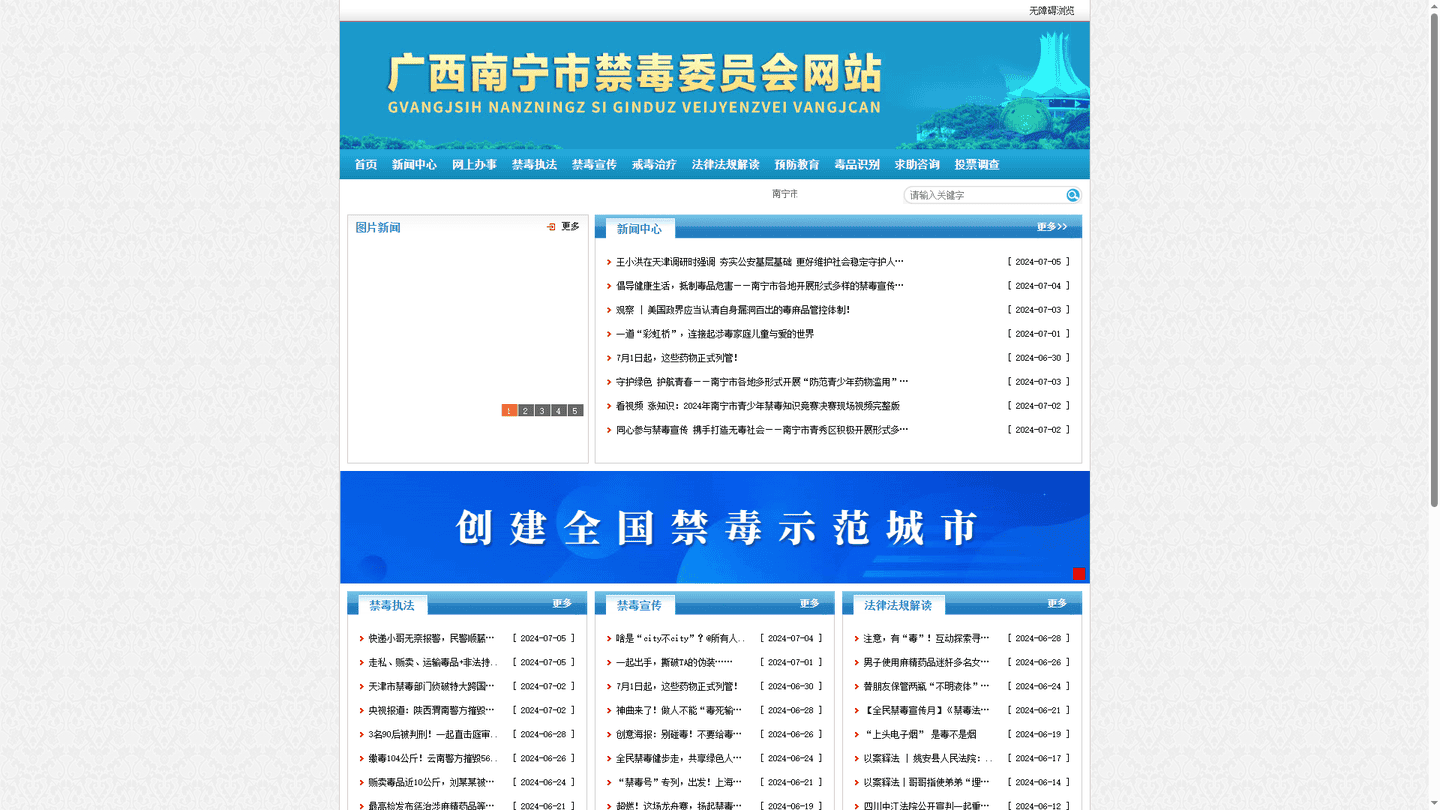Select the 禁毒执法 panel tab
This screenshot has width=1440, height=810.
[392, 605]
